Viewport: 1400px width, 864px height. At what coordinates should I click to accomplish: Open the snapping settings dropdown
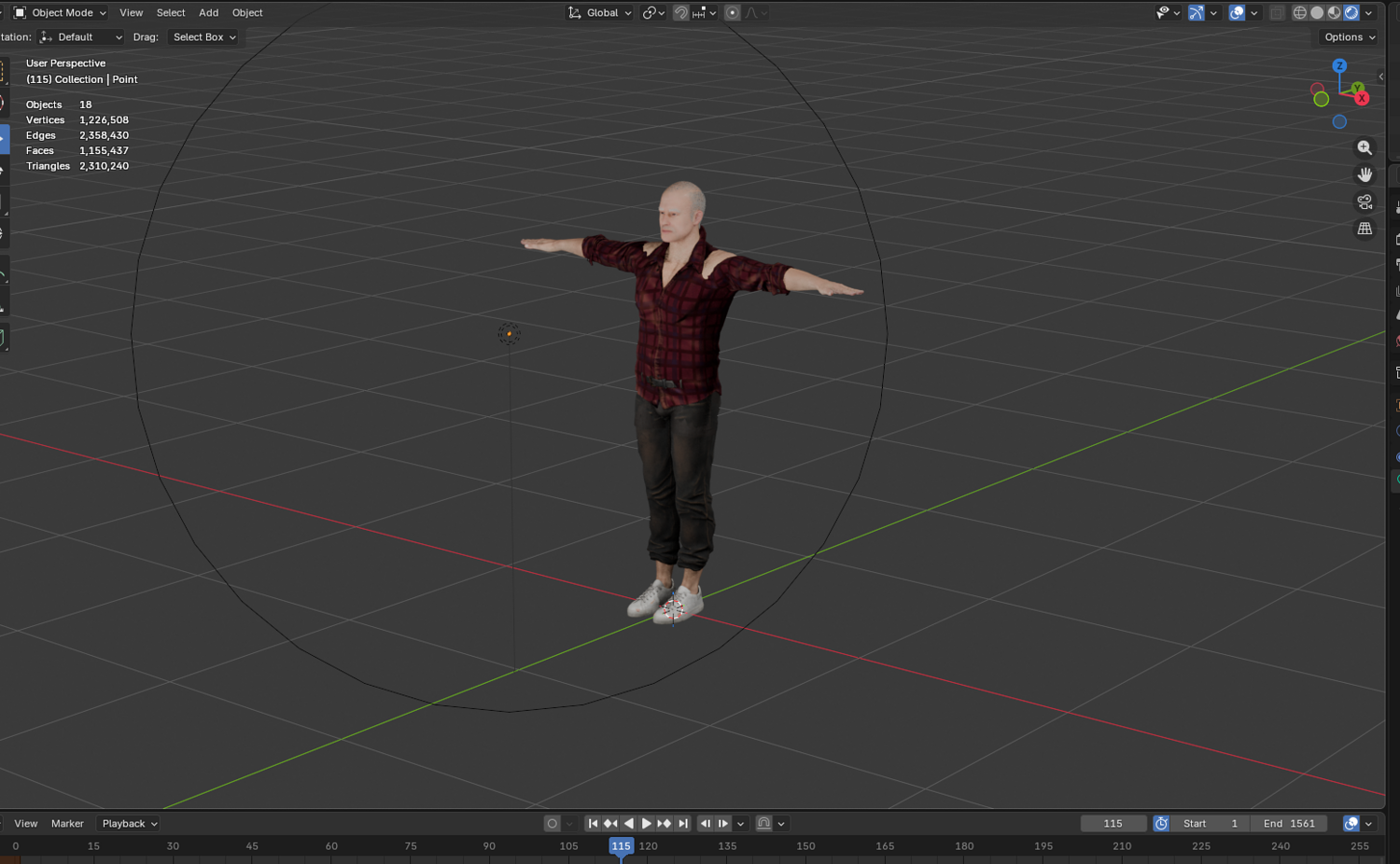pyautogui.click(x=705, y=13)
